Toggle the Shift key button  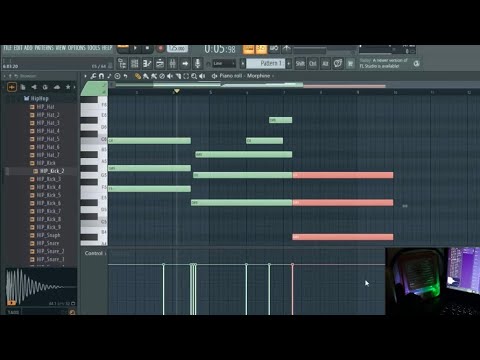[300, 63]
